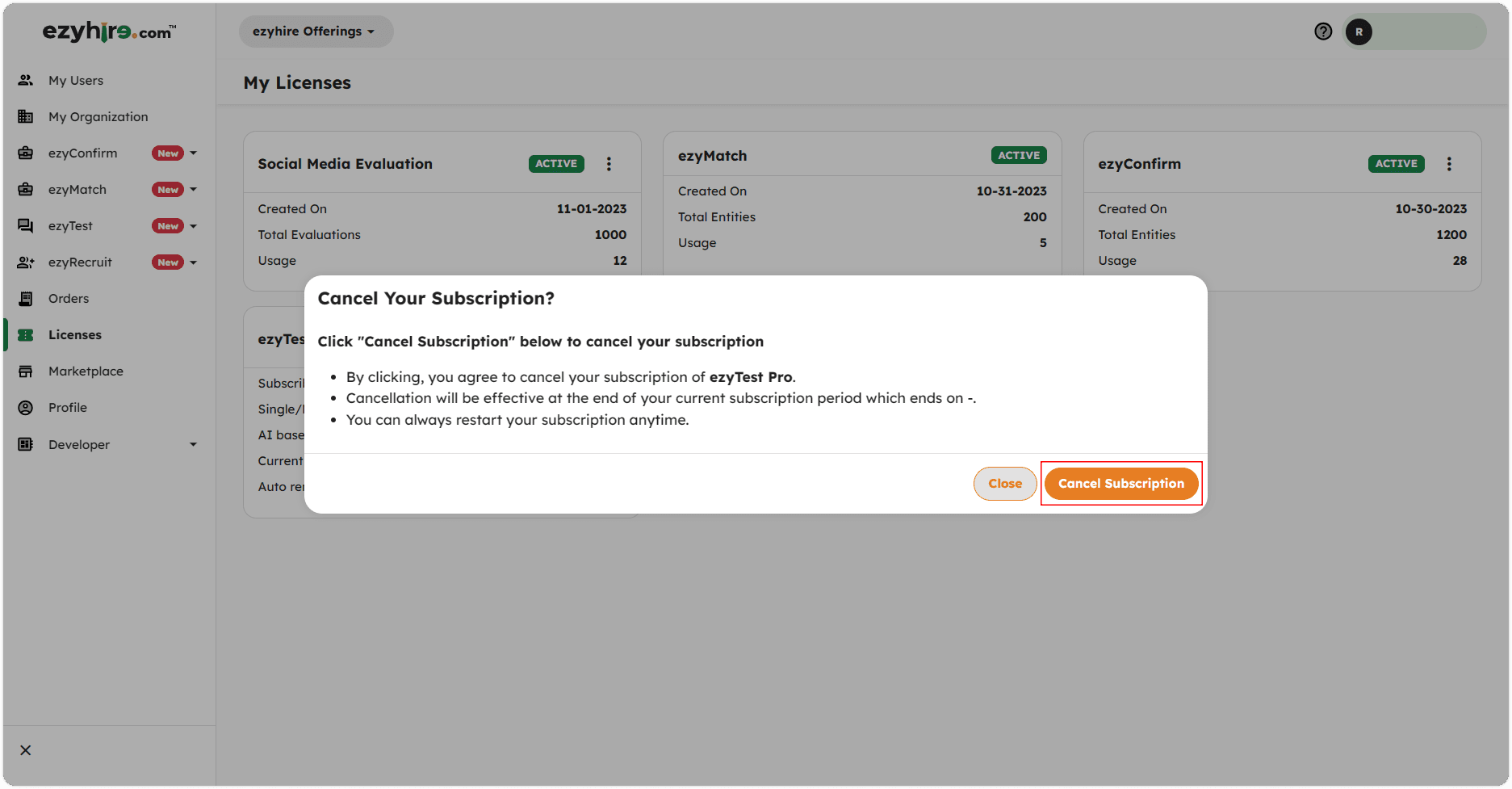Click Total Evaluations value 1000
Viewport: 1512px width, 789px height.
(x=610, y=235)
